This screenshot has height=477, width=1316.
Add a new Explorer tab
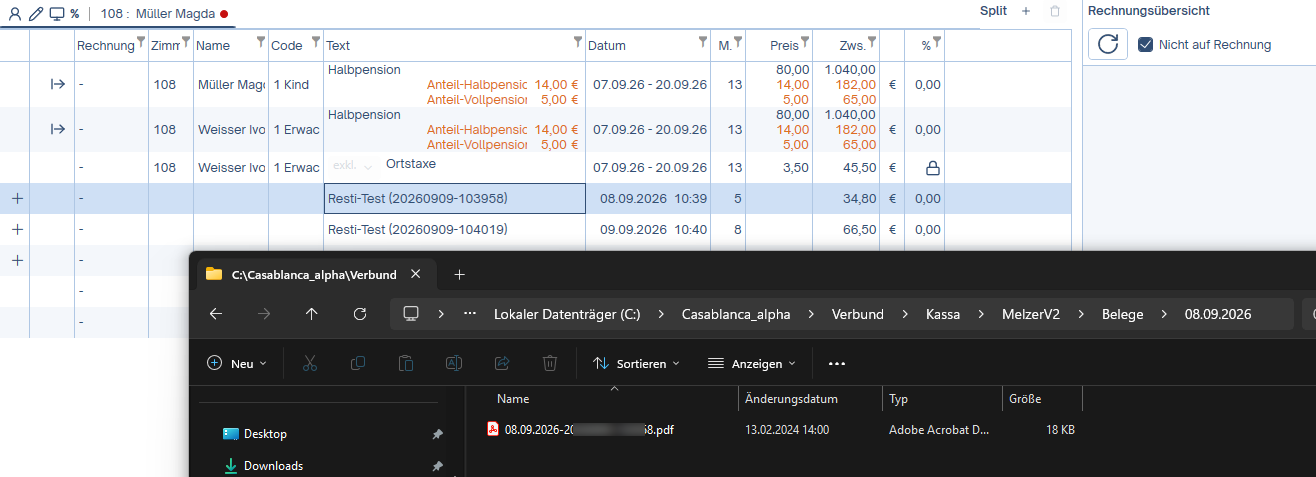pos(460,274)
